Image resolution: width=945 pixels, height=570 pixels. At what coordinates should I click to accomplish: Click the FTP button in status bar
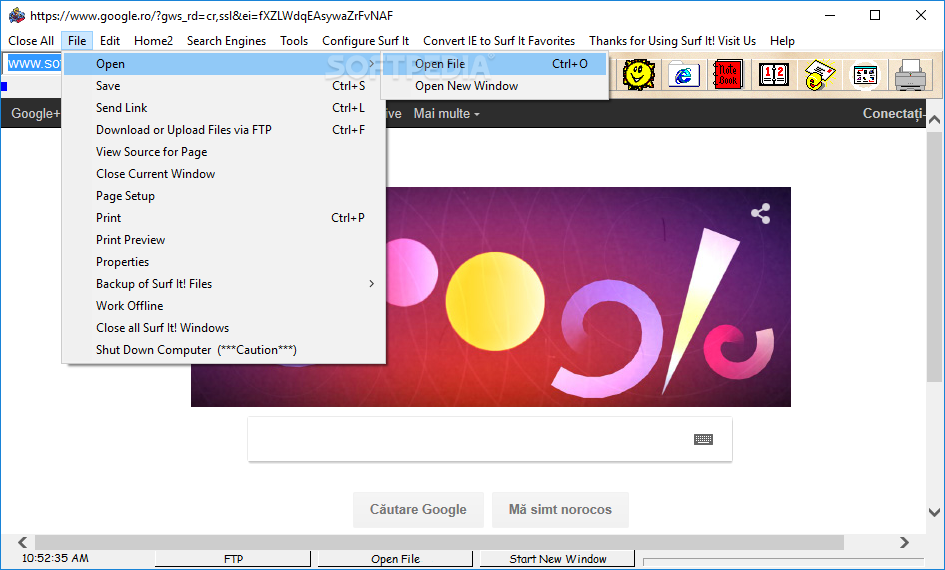click(x=233, y=559)
